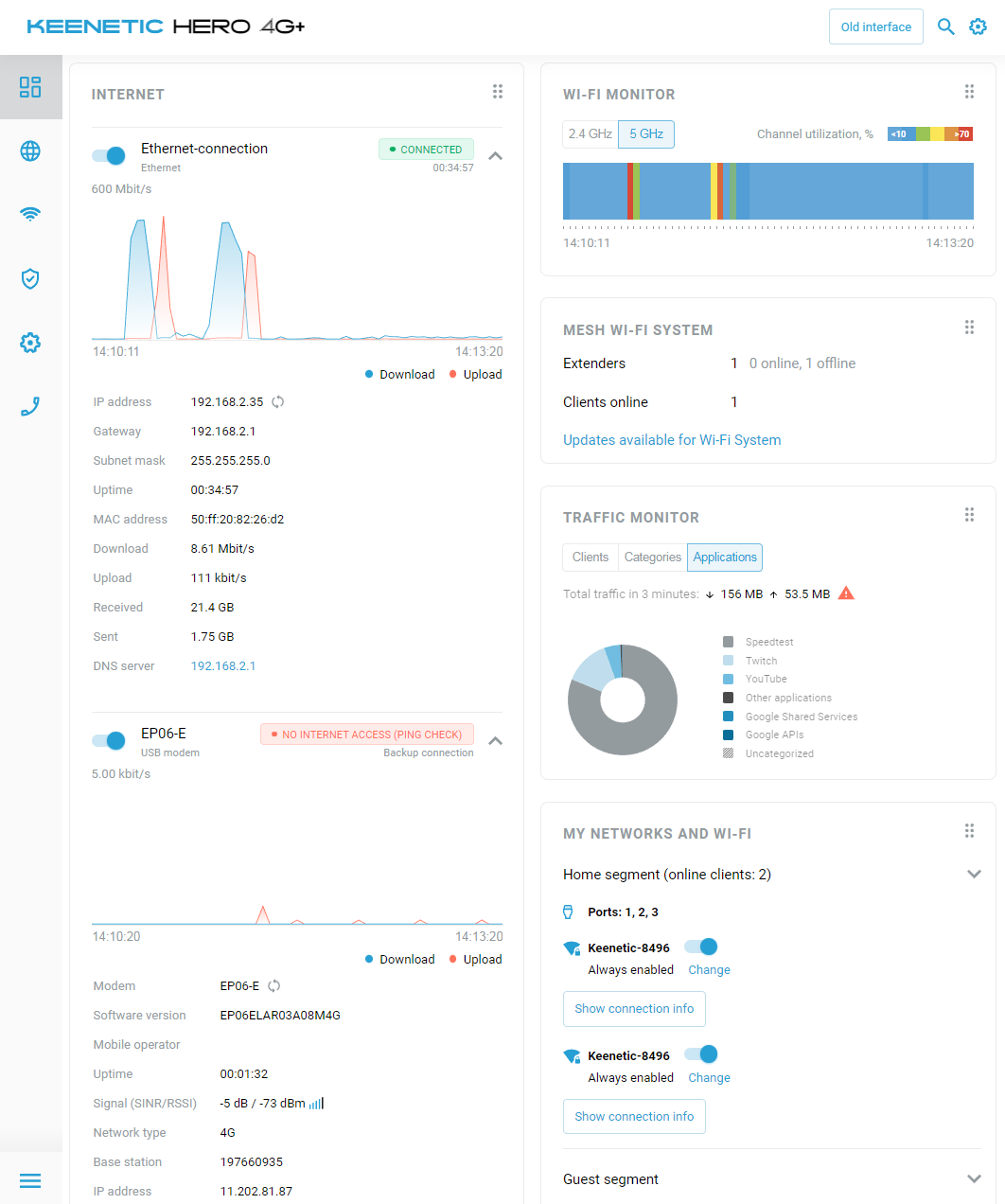Expand sidebar using the hamburger menu
1005x1204 pixels.
[30, 1180]
